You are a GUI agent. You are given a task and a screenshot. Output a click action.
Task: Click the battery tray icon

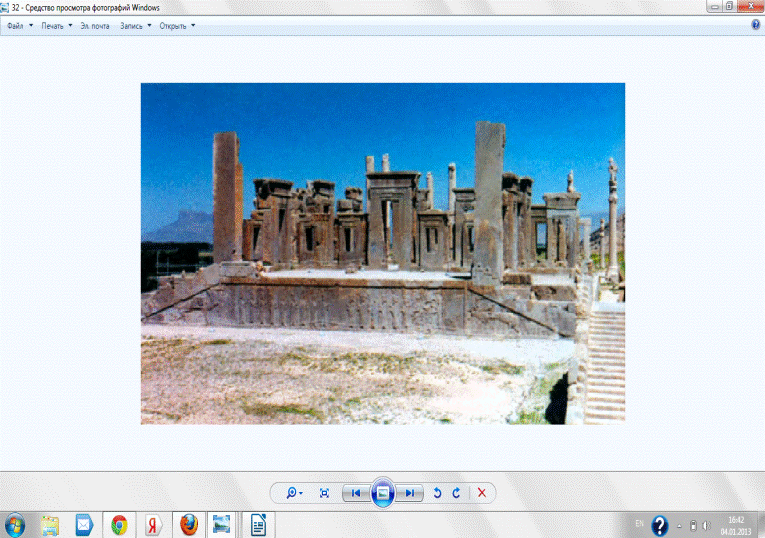[693, 526]
